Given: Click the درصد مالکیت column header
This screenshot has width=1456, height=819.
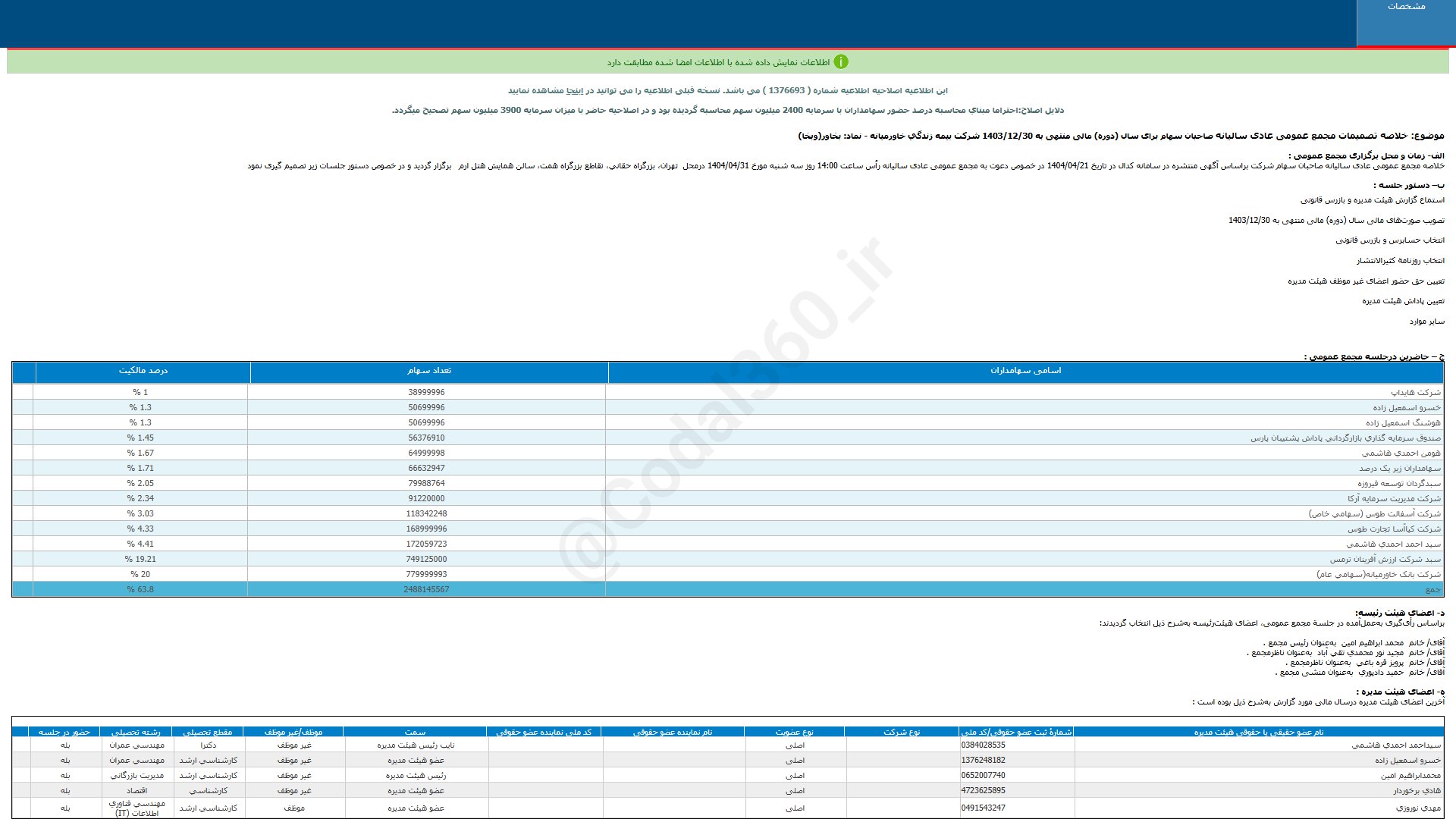Looking at the screenshot, I should 143,371.
